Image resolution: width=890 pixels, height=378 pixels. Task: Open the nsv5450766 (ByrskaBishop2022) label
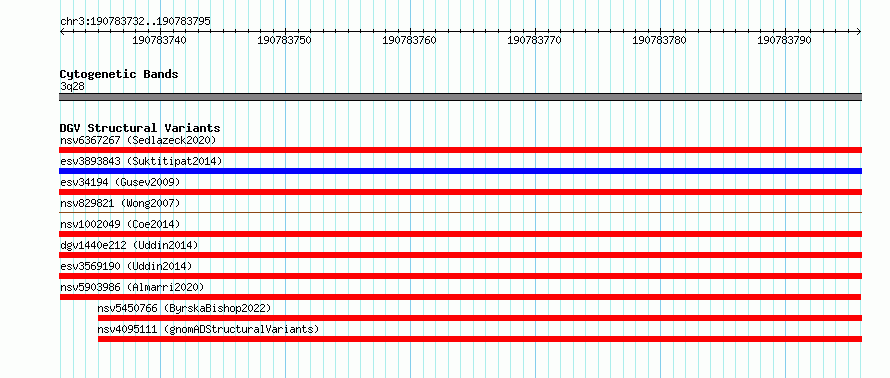pyautogui.click(x=184, y=308)
